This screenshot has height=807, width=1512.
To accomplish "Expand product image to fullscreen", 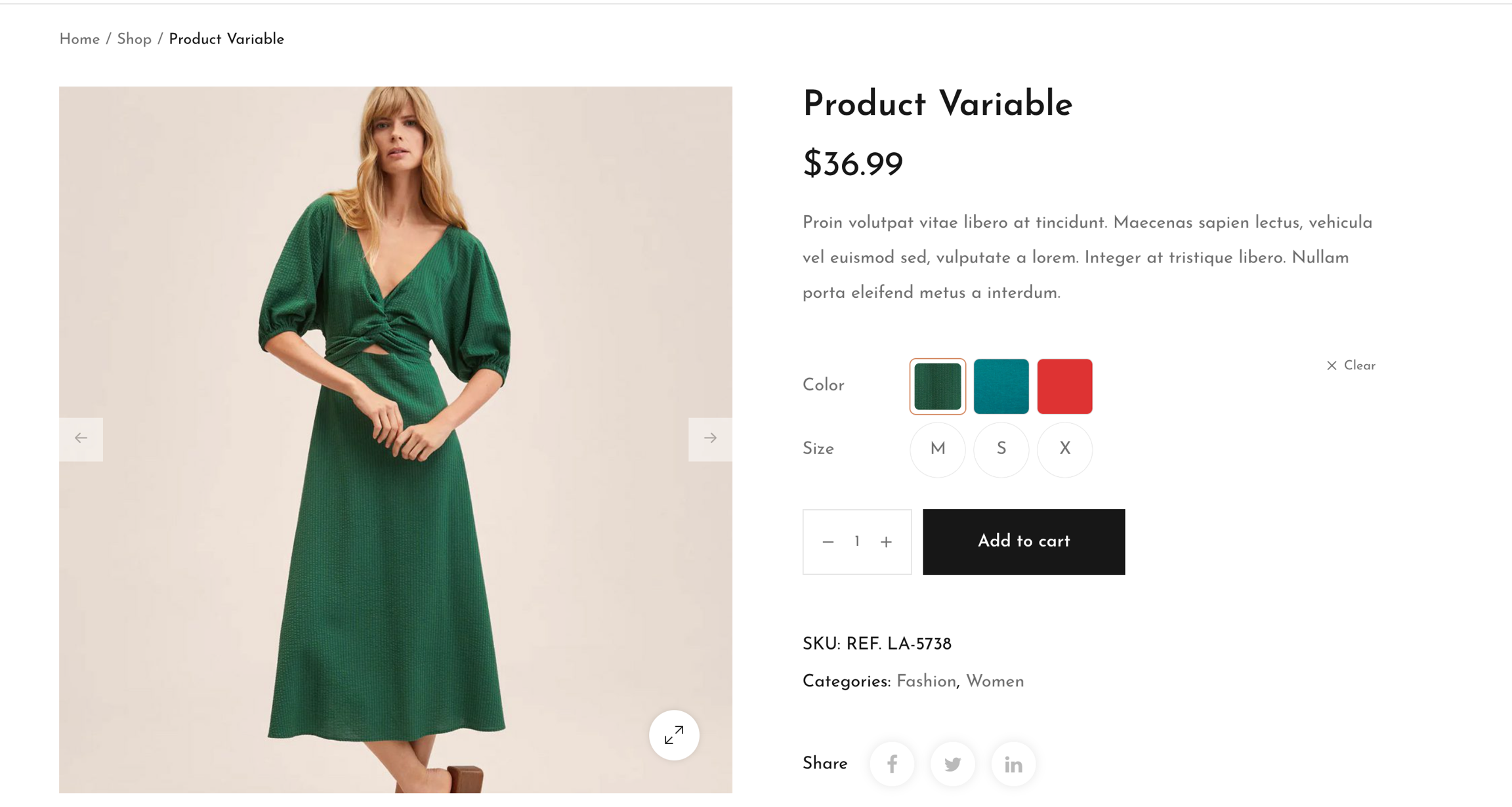I will tap(674, 735).
